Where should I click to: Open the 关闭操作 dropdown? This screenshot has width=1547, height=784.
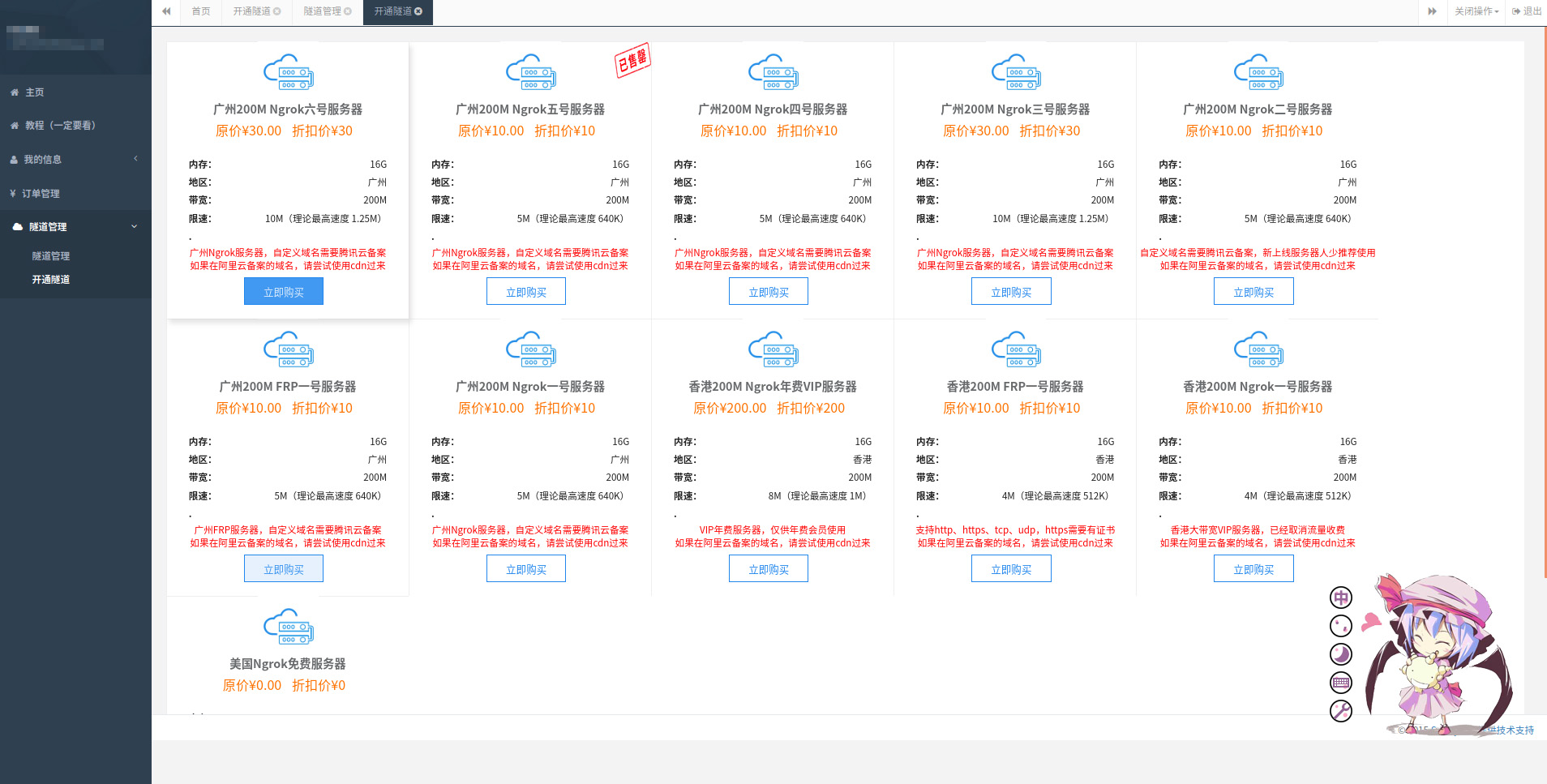1476,11
